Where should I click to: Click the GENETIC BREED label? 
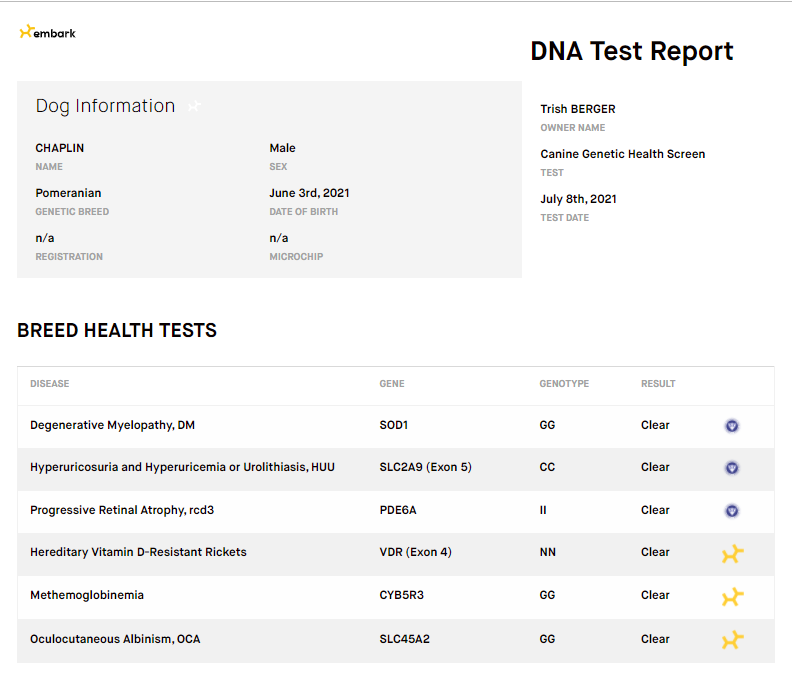[x=72, y=212]
